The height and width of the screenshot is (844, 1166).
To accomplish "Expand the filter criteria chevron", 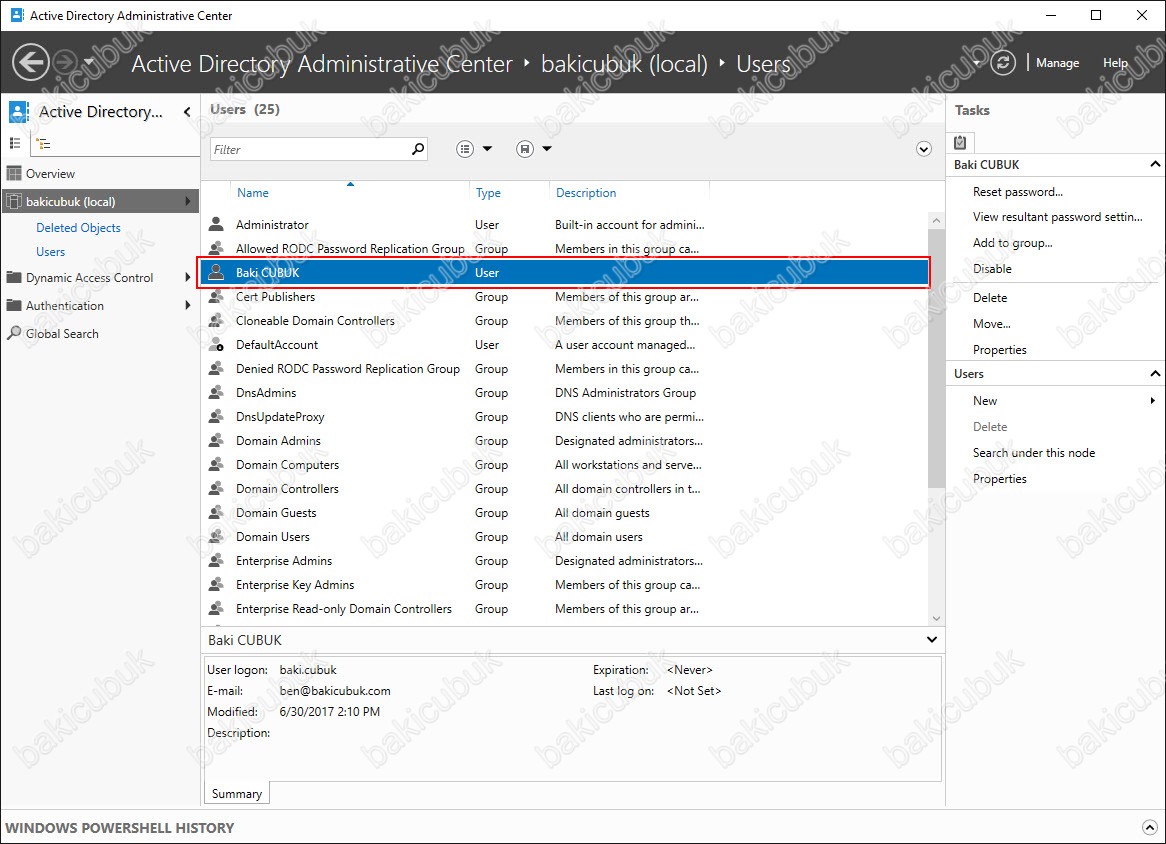I will [924, 149].
